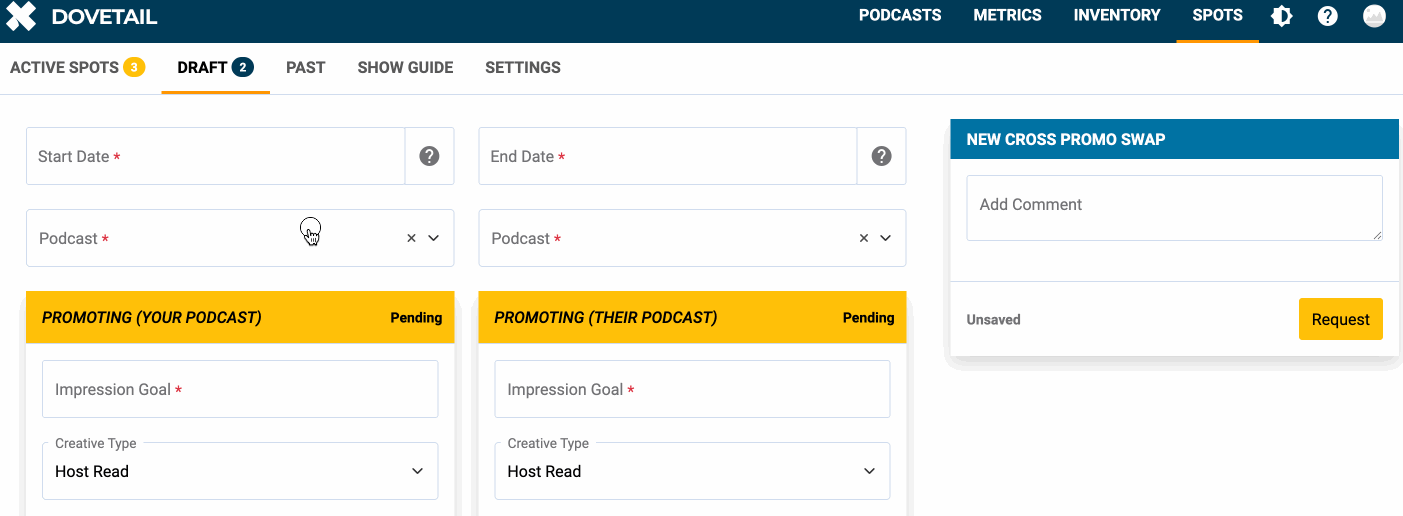Click into the Add Comment field
The height and width of the screenshot is (516, 1403).
click(x=1174, y=208)
